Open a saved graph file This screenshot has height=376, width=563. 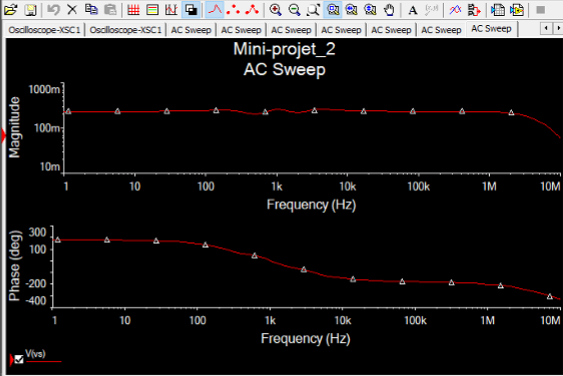coord(11,10)
